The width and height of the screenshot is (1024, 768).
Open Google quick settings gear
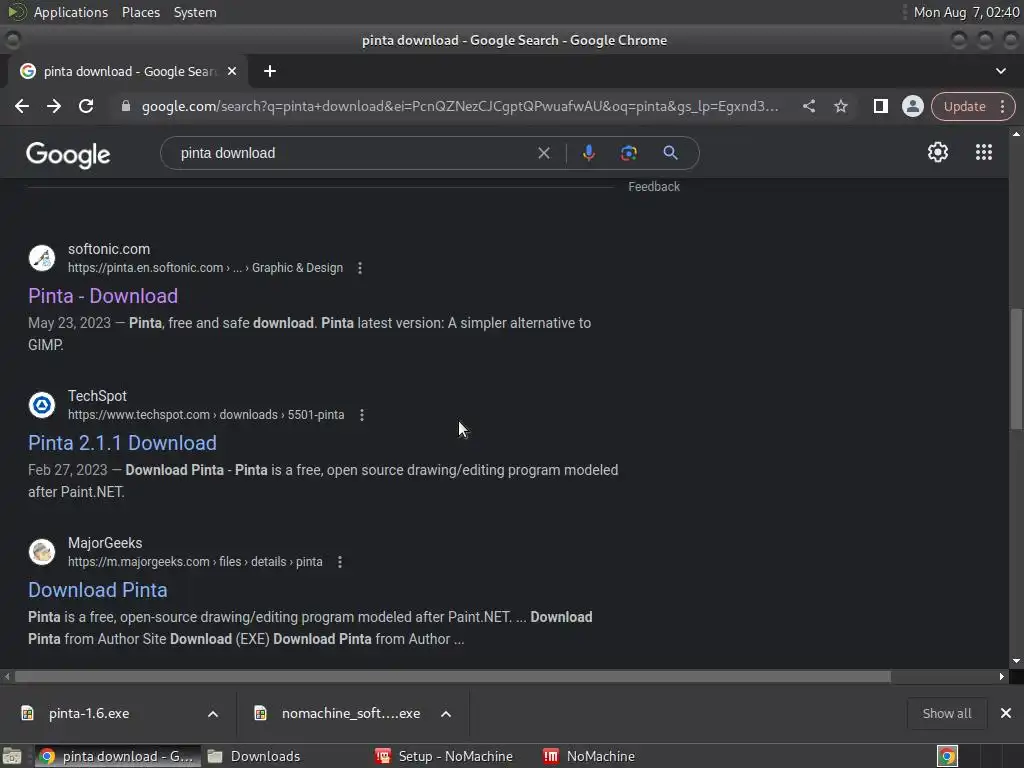point(938,153)
